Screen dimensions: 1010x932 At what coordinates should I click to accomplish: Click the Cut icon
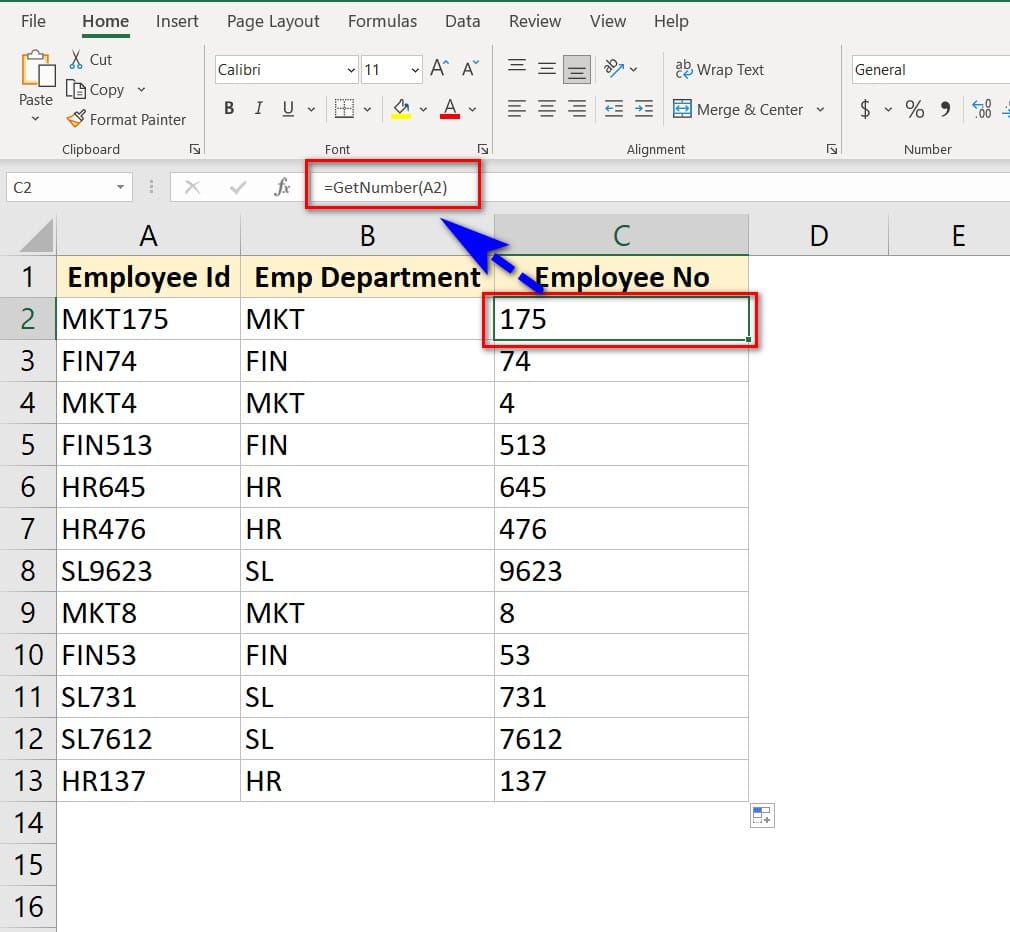tap(77, 59)
